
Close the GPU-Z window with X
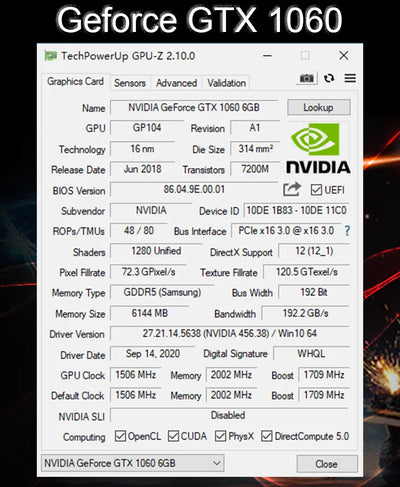coord(344,55)
